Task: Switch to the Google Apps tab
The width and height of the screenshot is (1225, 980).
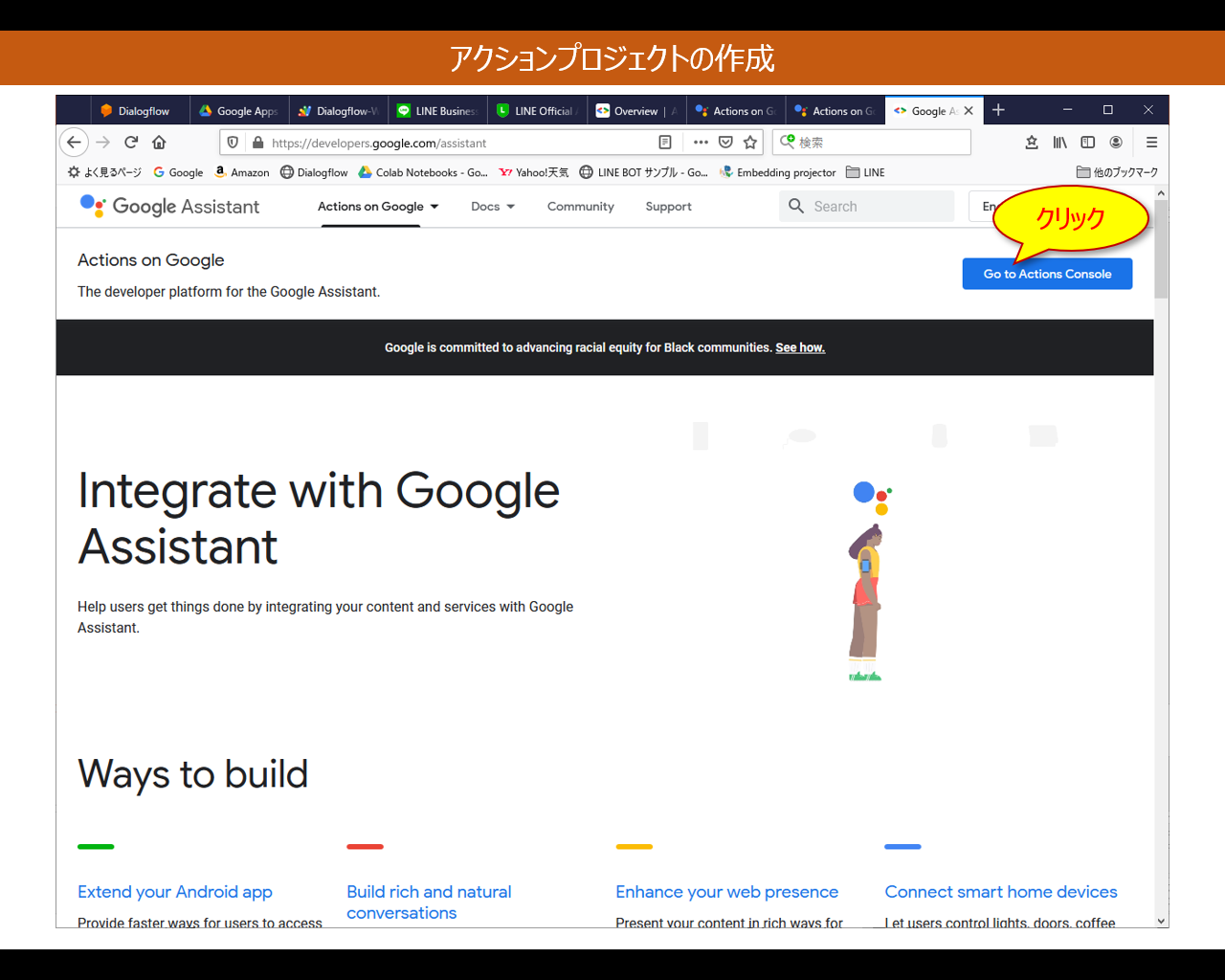Action: coord(239,111)
